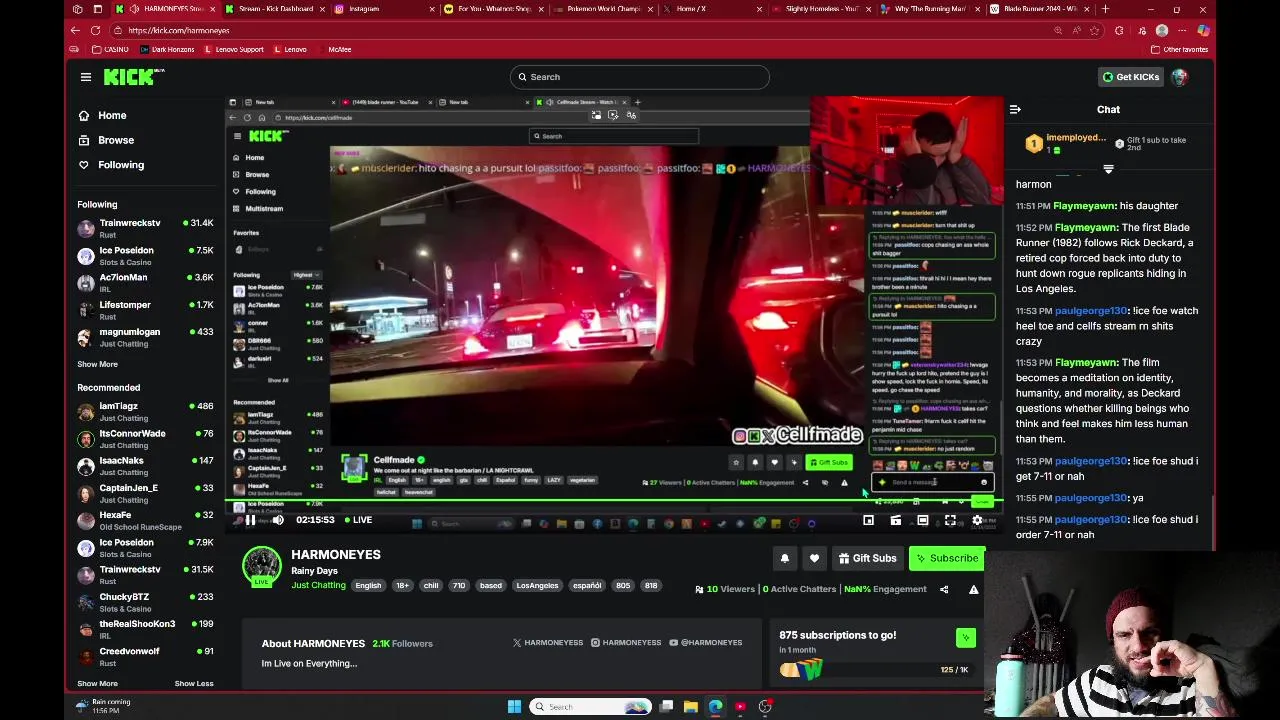This screenshot has width=1280, height=720.
Task: Open Lenovo Support bookmark
Action: (x=234, y=49)
